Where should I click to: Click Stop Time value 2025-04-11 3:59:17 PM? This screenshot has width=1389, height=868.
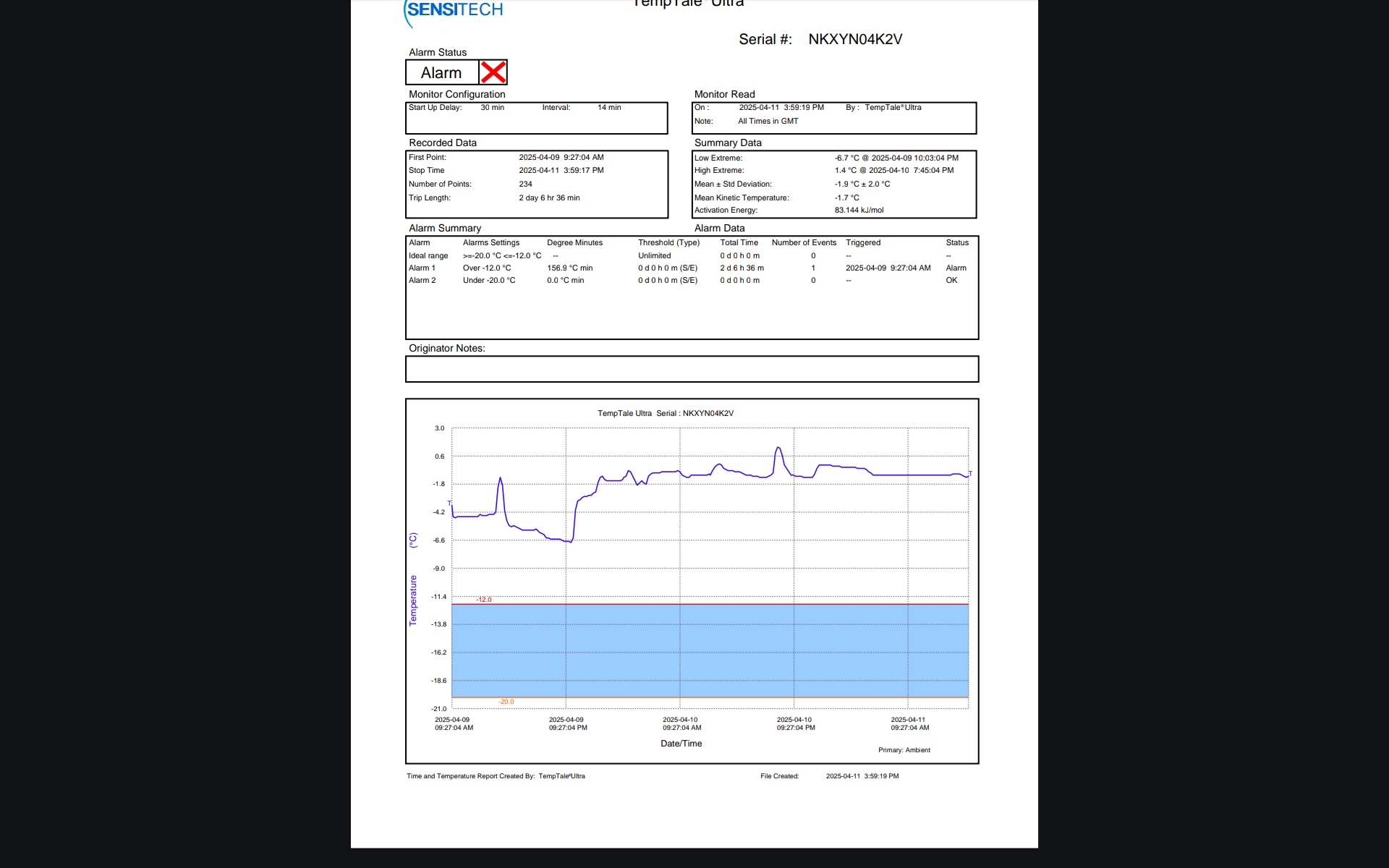click(x=561, y=170)
